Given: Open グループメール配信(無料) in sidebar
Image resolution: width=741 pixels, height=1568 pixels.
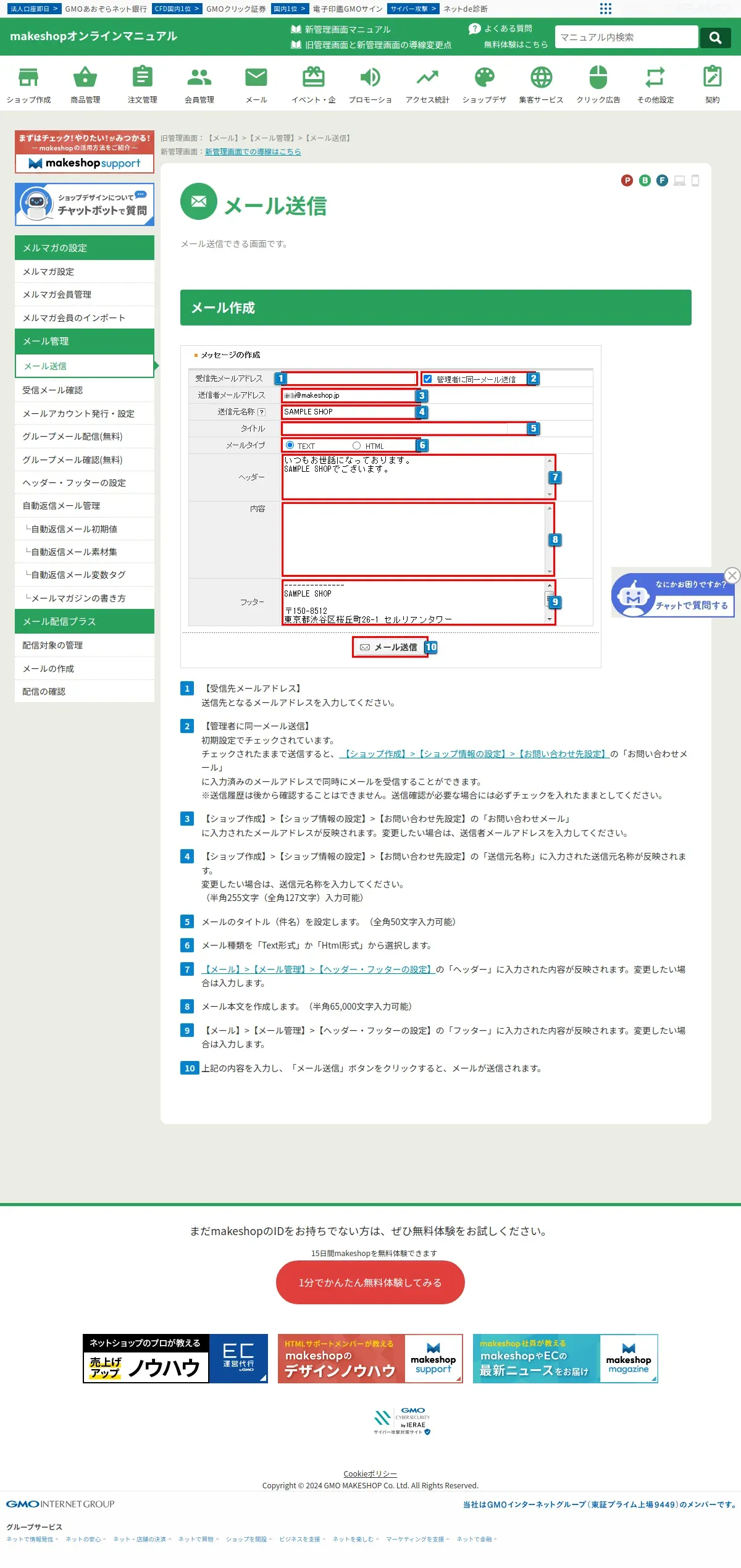Looking at the screenshot, I should [x=85, y=437].
